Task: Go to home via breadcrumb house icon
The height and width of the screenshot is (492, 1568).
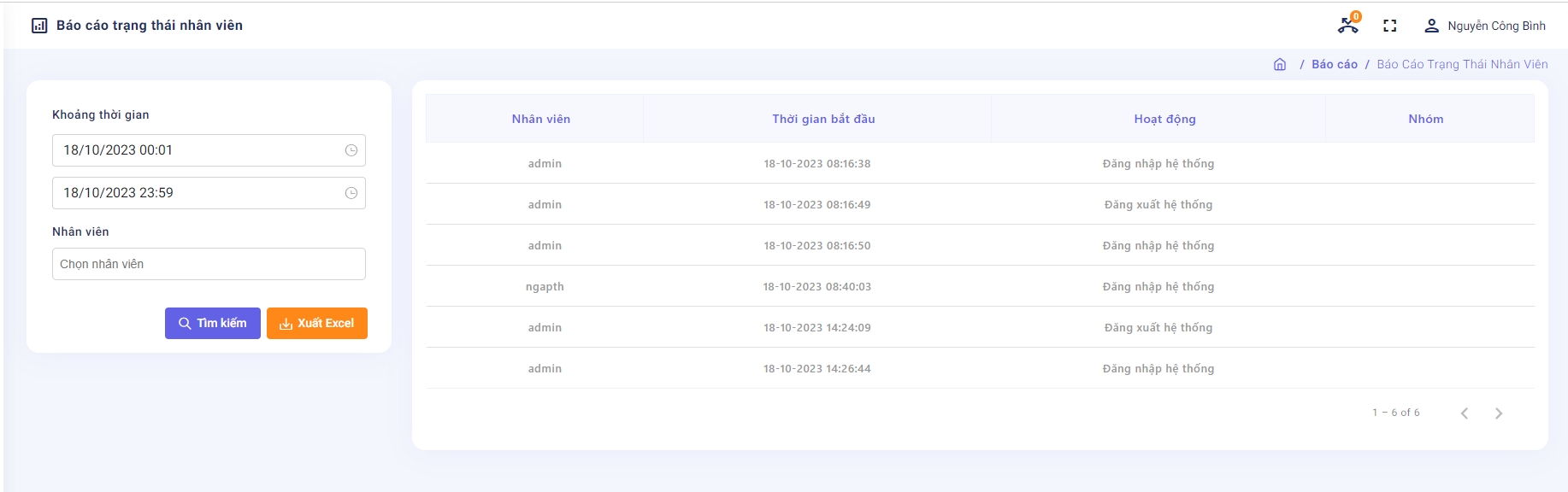Action: pyautogui.click(x=1280, y=65)
